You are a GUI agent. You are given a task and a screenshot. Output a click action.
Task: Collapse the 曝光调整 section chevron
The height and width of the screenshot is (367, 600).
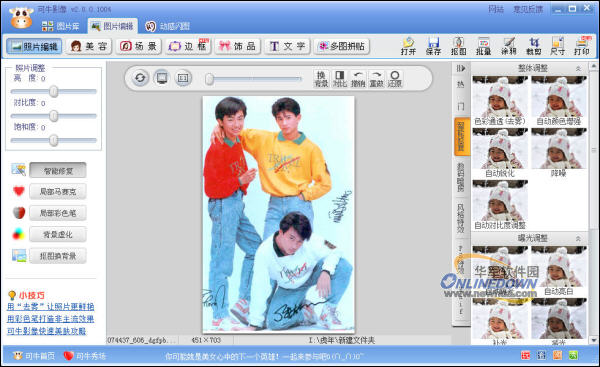point(578,238)
